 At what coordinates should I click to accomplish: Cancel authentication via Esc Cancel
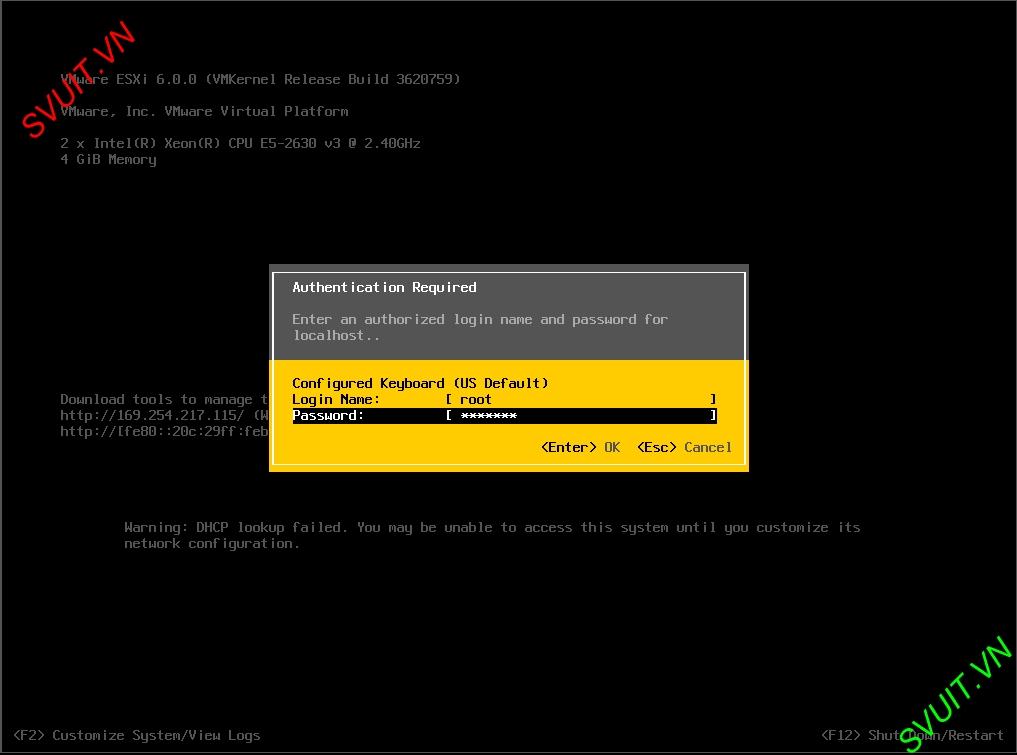click(684, 447)
